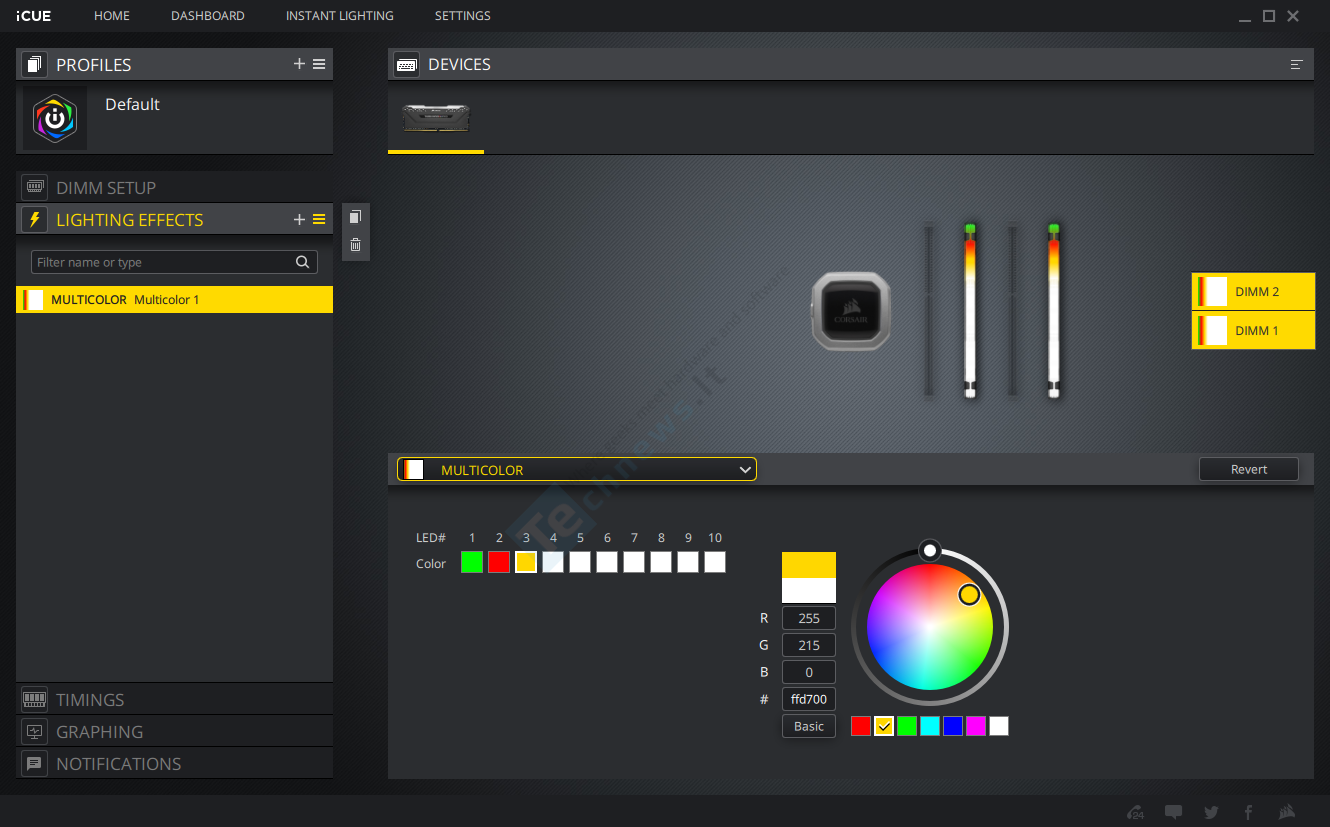Open the Devices panel options icon
The width and height of the screenshot is (1330, 827).
(1297, 64)
